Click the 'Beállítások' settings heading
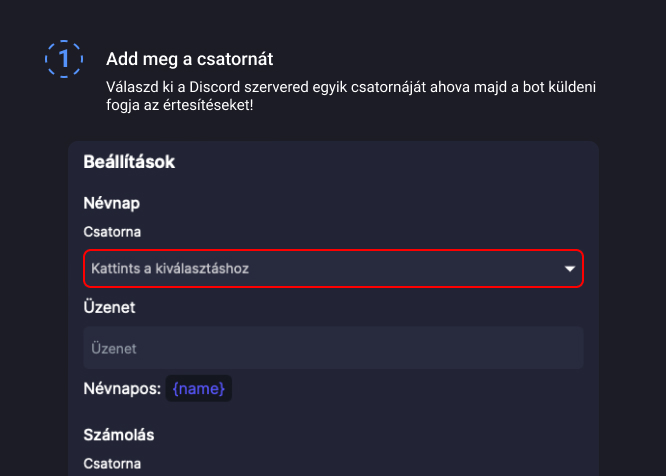 (x=129, y=161)
